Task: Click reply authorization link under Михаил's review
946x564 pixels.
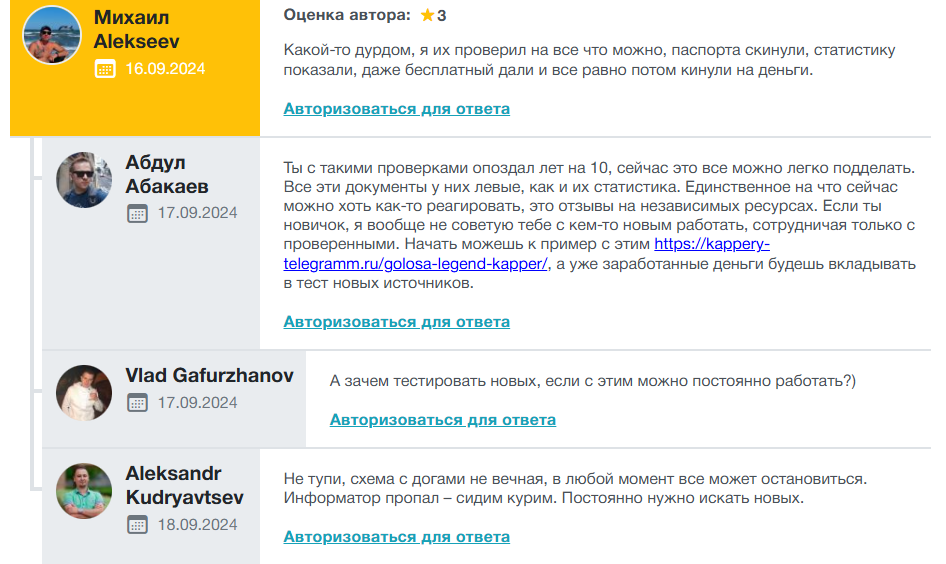Action: tap(396, 109)
